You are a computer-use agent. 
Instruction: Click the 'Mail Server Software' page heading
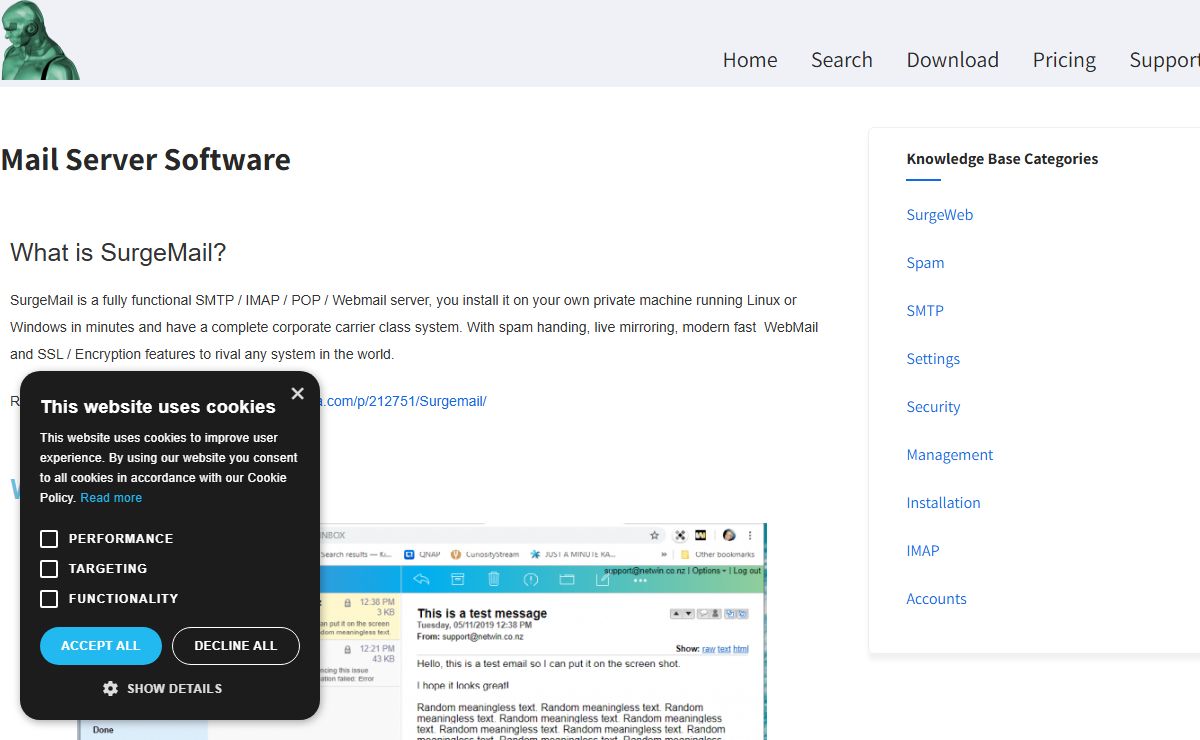coord(146,159)
